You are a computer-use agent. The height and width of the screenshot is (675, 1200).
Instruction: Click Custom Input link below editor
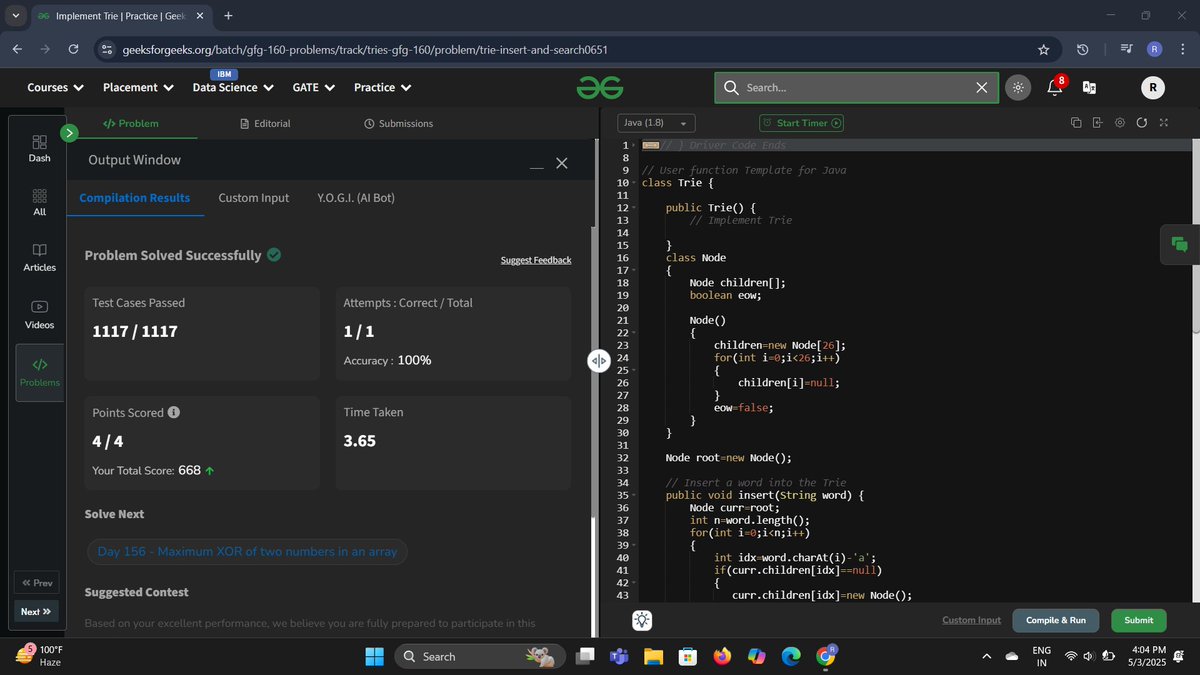click(971, 620)
